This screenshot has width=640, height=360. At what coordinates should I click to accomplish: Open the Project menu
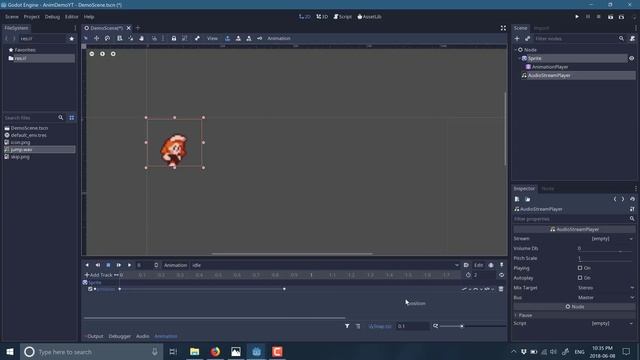pos(31,17)
